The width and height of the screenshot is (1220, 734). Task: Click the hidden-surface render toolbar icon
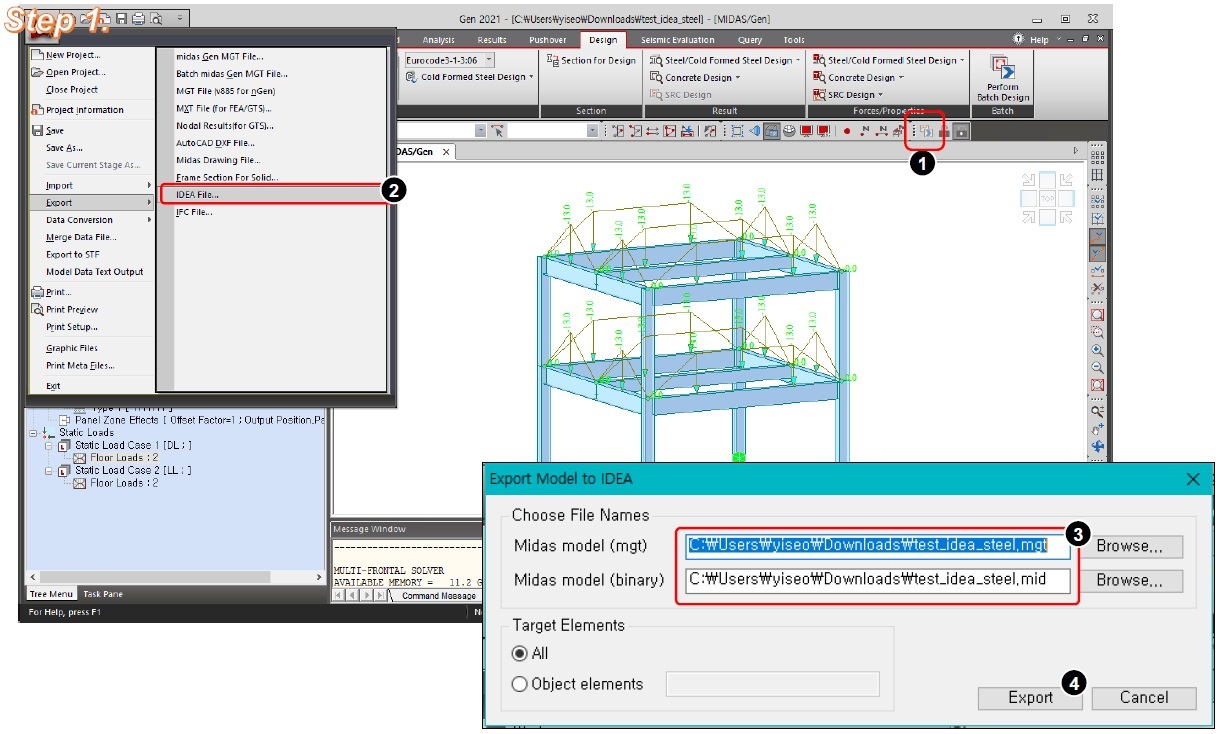click(x=772, y=131)
